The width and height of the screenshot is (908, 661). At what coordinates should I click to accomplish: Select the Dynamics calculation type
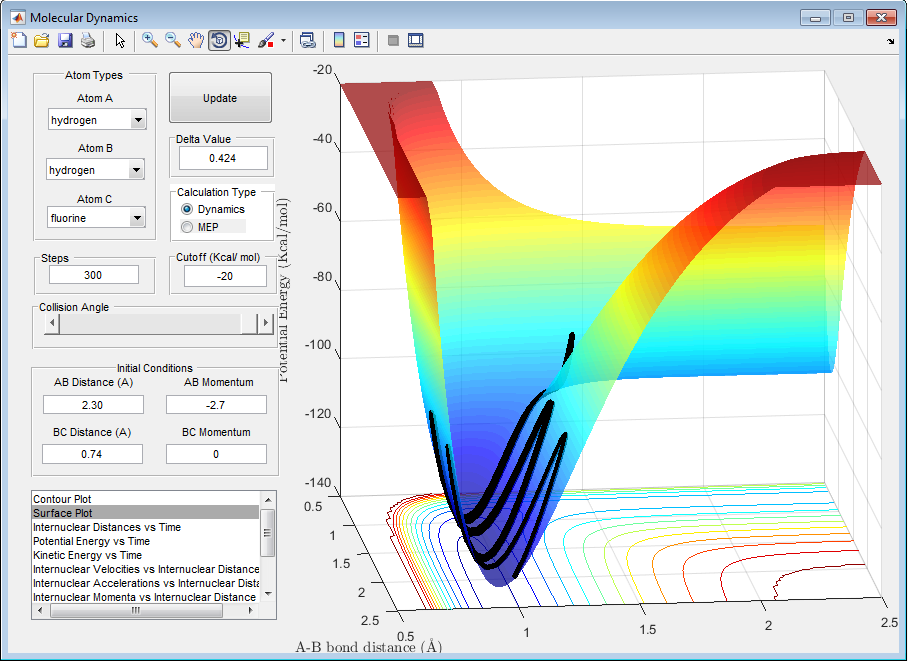[187, 210]
